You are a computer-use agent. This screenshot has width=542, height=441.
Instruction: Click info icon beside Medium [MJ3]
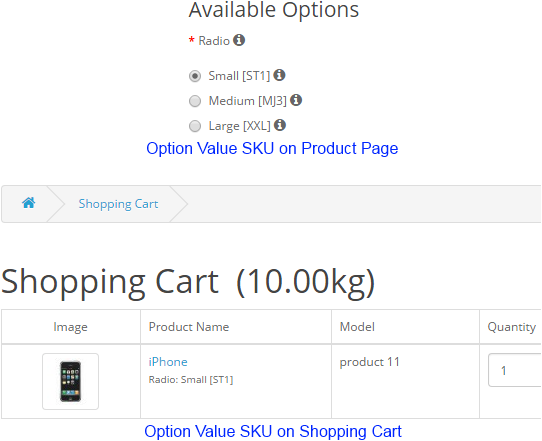tap(296, 100)
